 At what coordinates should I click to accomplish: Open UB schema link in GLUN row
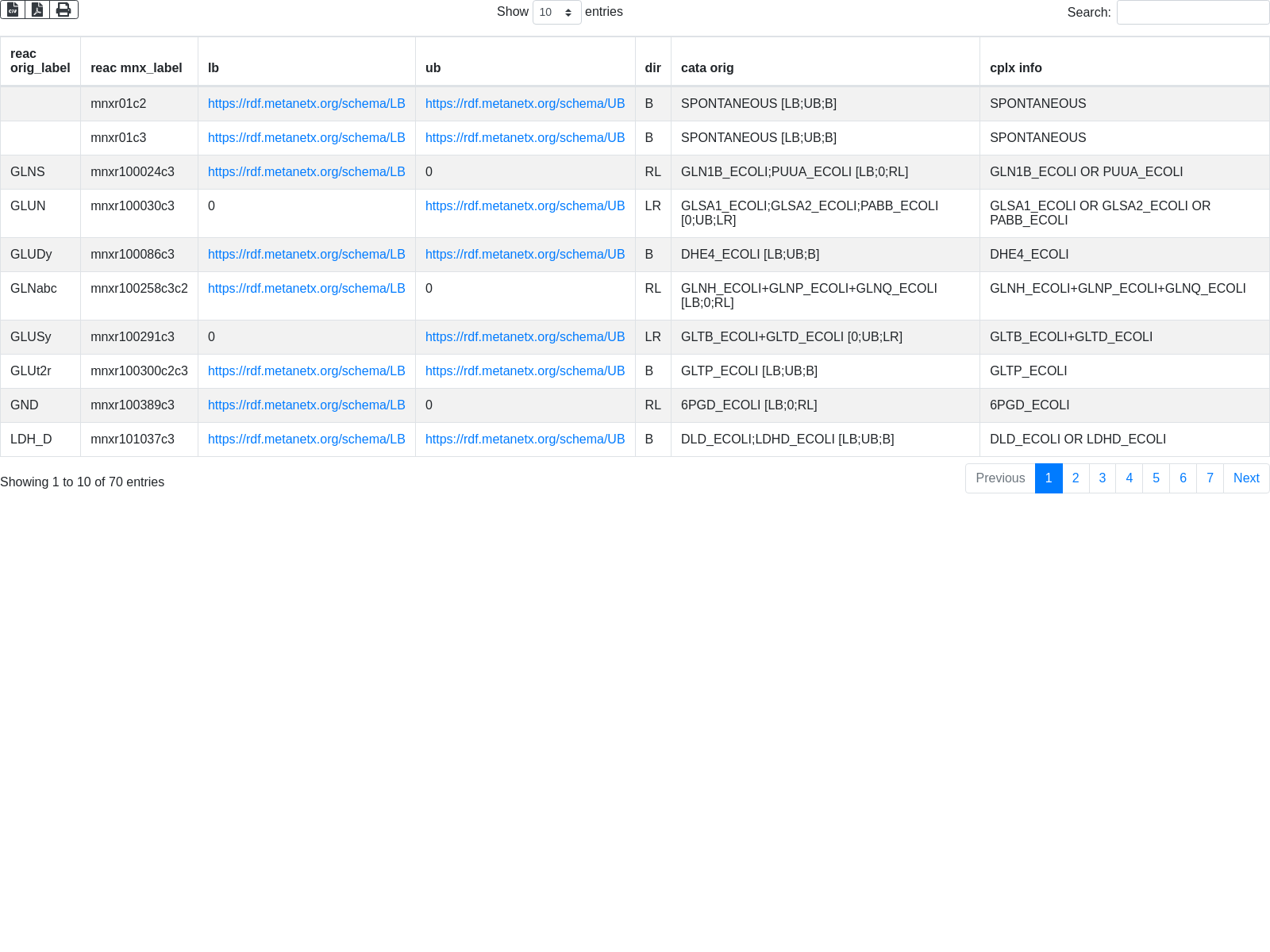525,206
